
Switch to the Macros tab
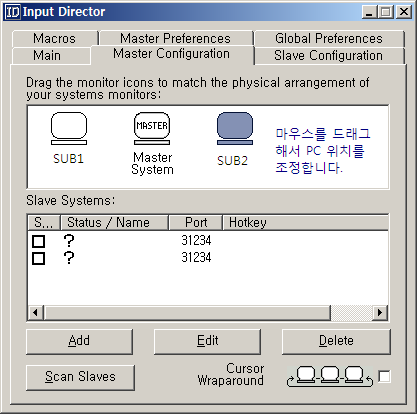55,38
